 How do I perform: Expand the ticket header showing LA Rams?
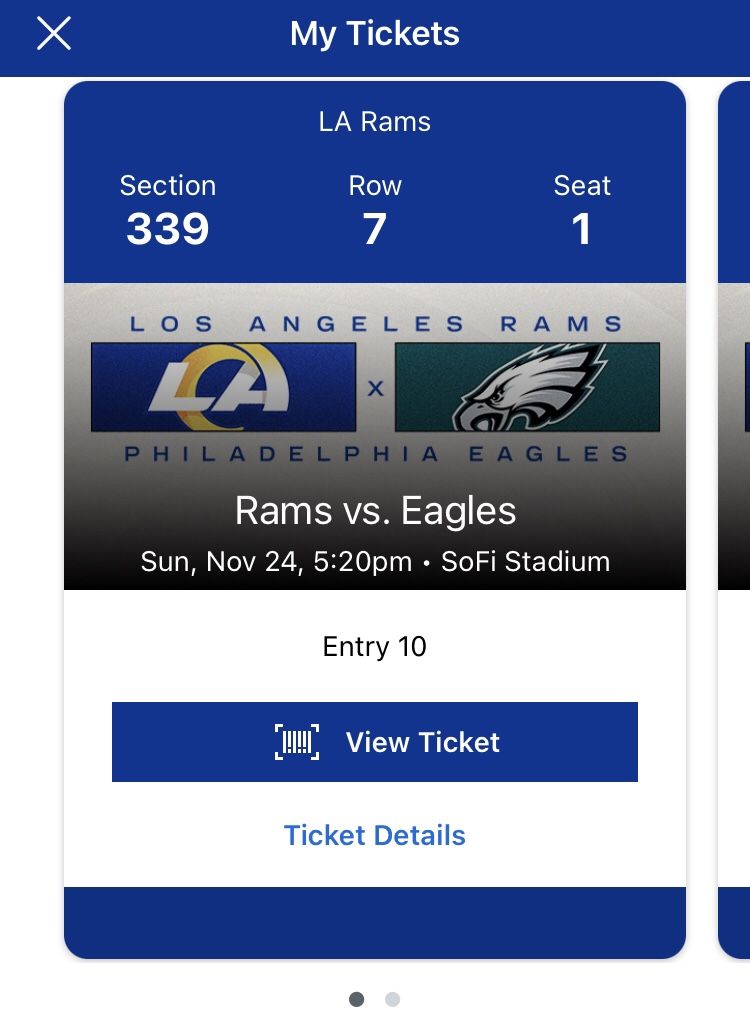[375, 121]
